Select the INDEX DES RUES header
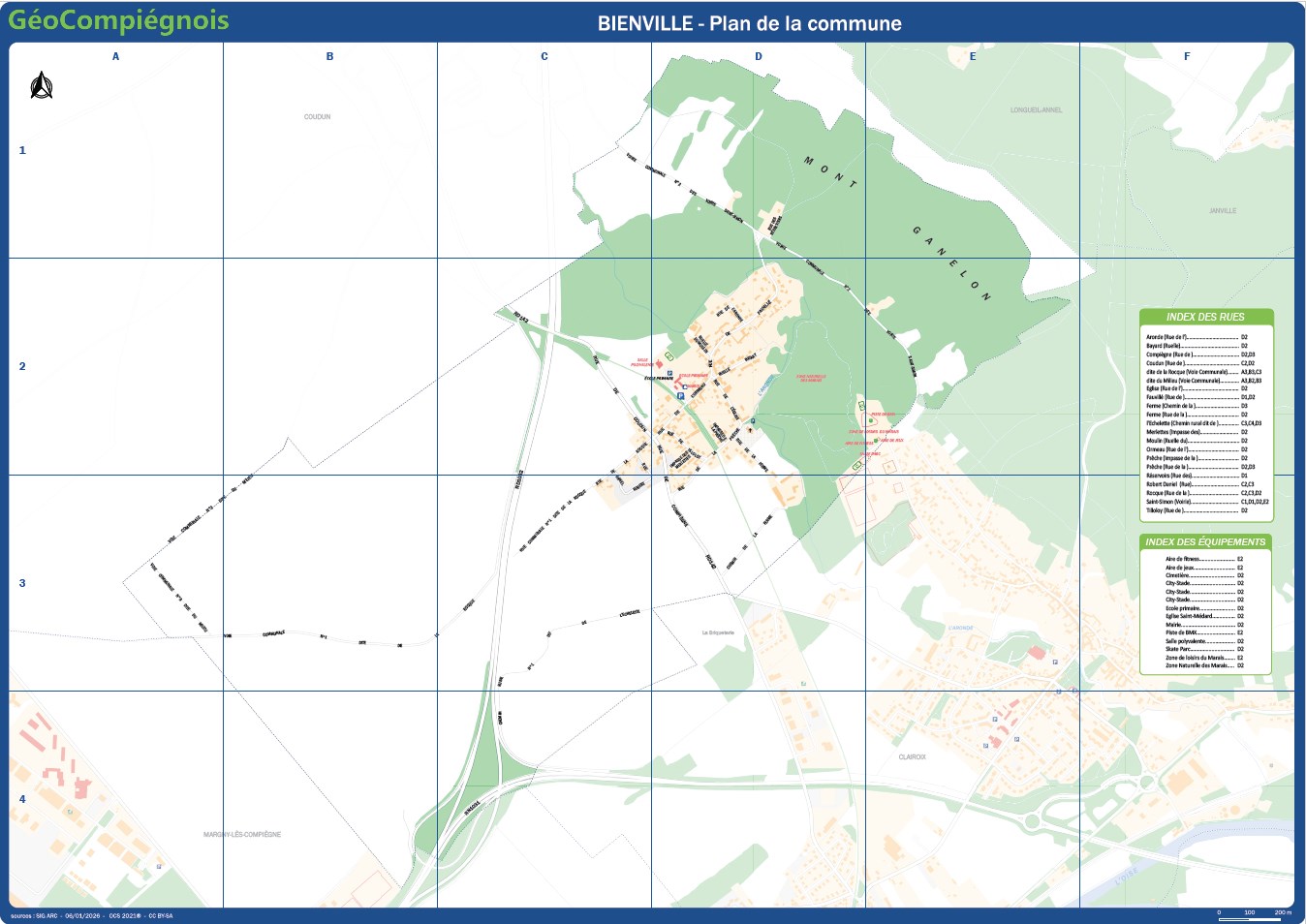Viewport: 1306px width, 924px height. tap(1205, 317)
